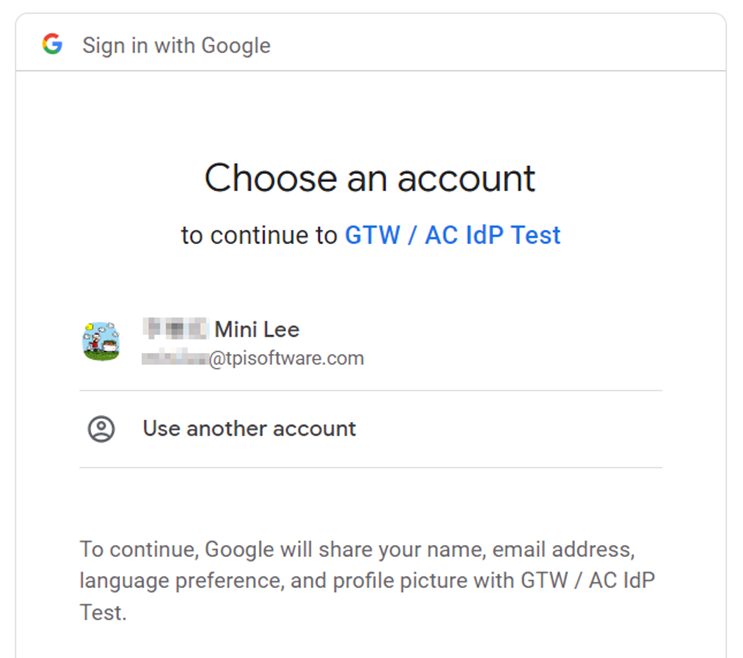Click the "to continue to" text
The image size is (743, 658).
[x=259, y=236]
